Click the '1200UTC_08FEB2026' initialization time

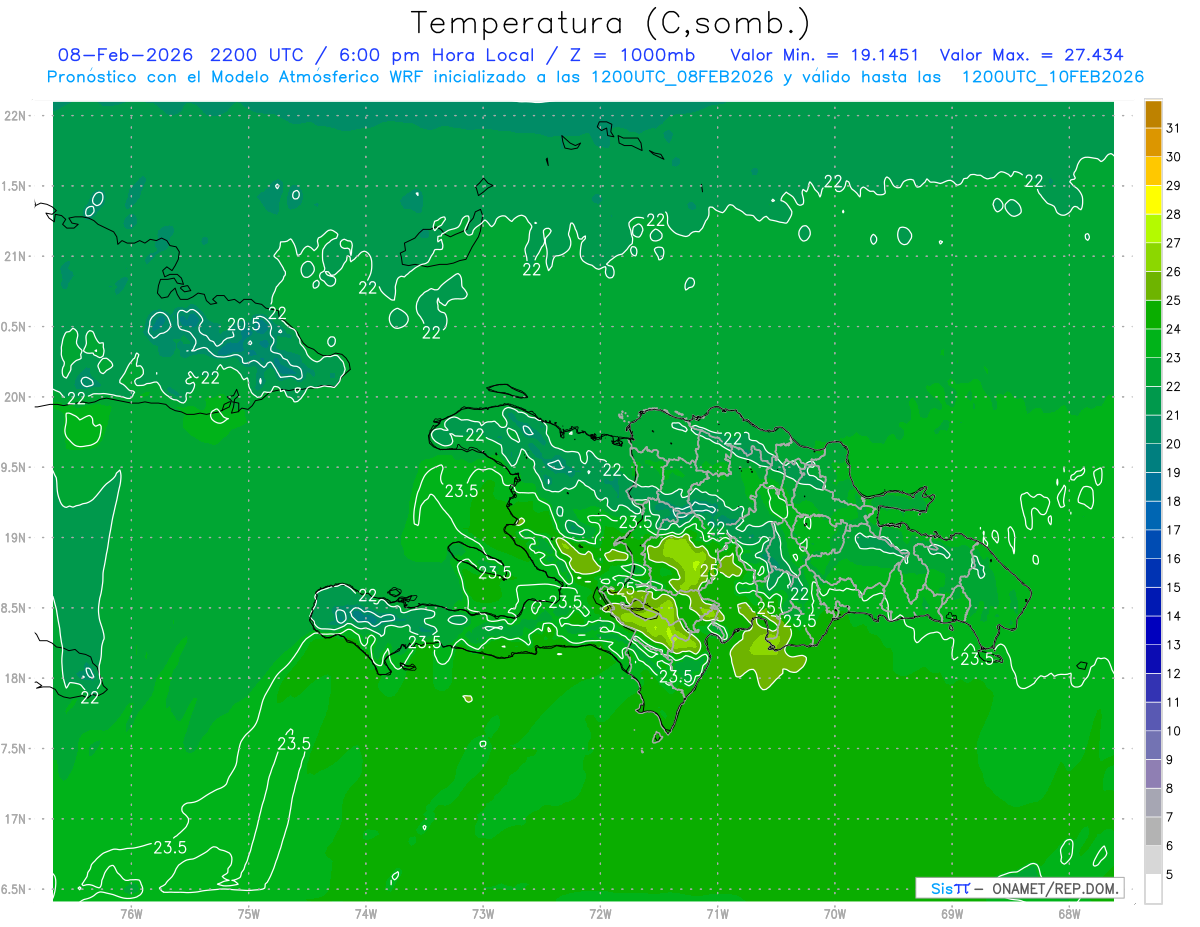pos(681,77)
